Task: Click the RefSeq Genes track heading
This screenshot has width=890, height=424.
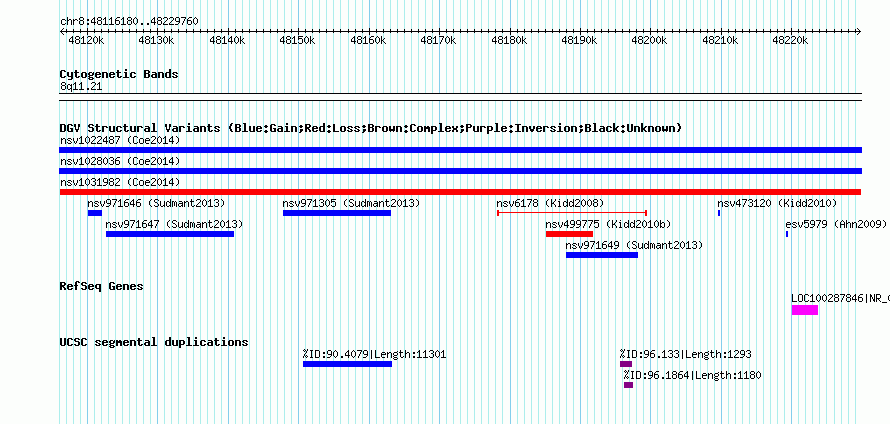Action: click(x=101, y=286)
